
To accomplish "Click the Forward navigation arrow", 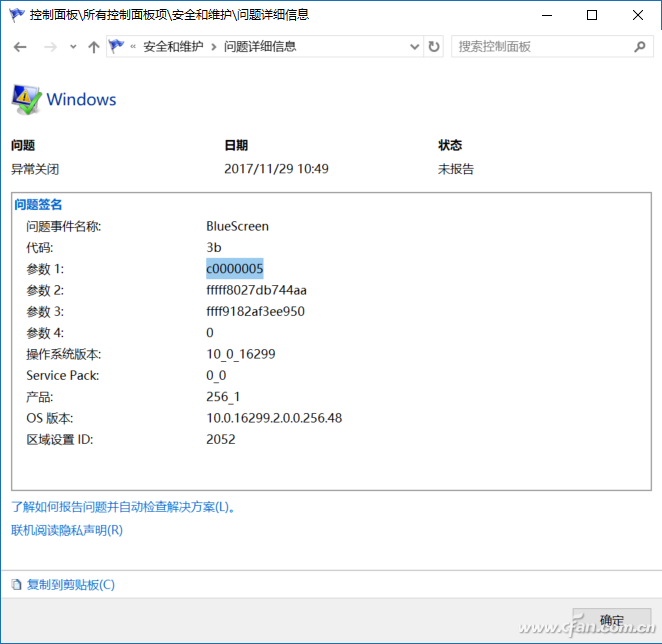I will click(49, 47).
